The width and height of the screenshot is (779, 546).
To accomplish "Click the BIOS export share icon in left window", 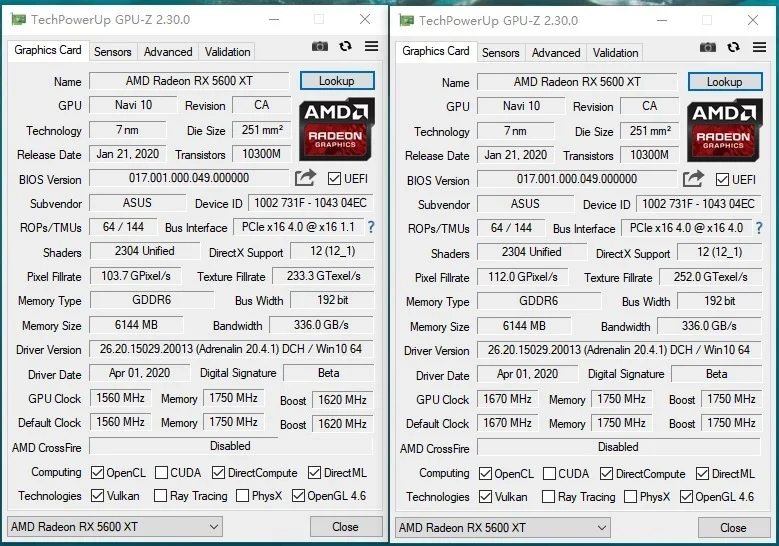I will tap(305, 177).
